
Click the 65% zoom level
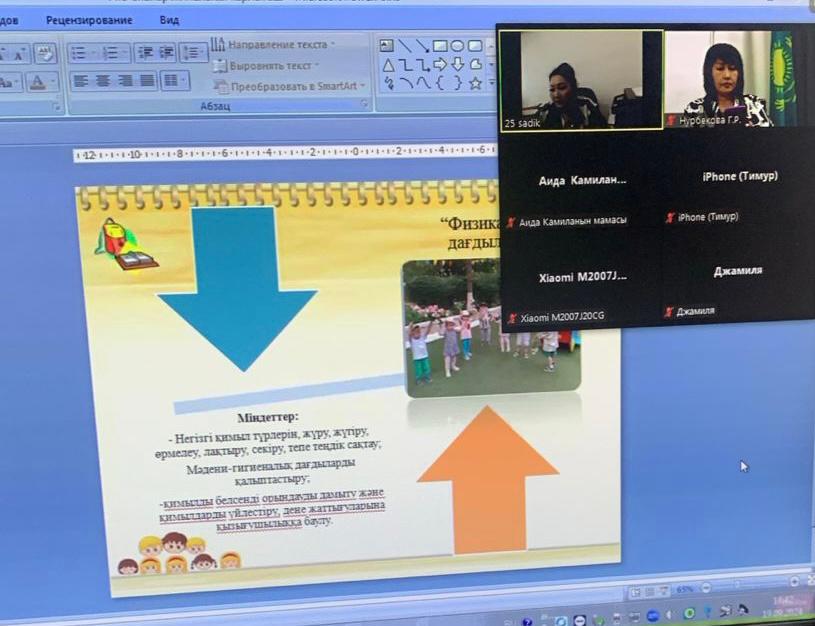685,591
